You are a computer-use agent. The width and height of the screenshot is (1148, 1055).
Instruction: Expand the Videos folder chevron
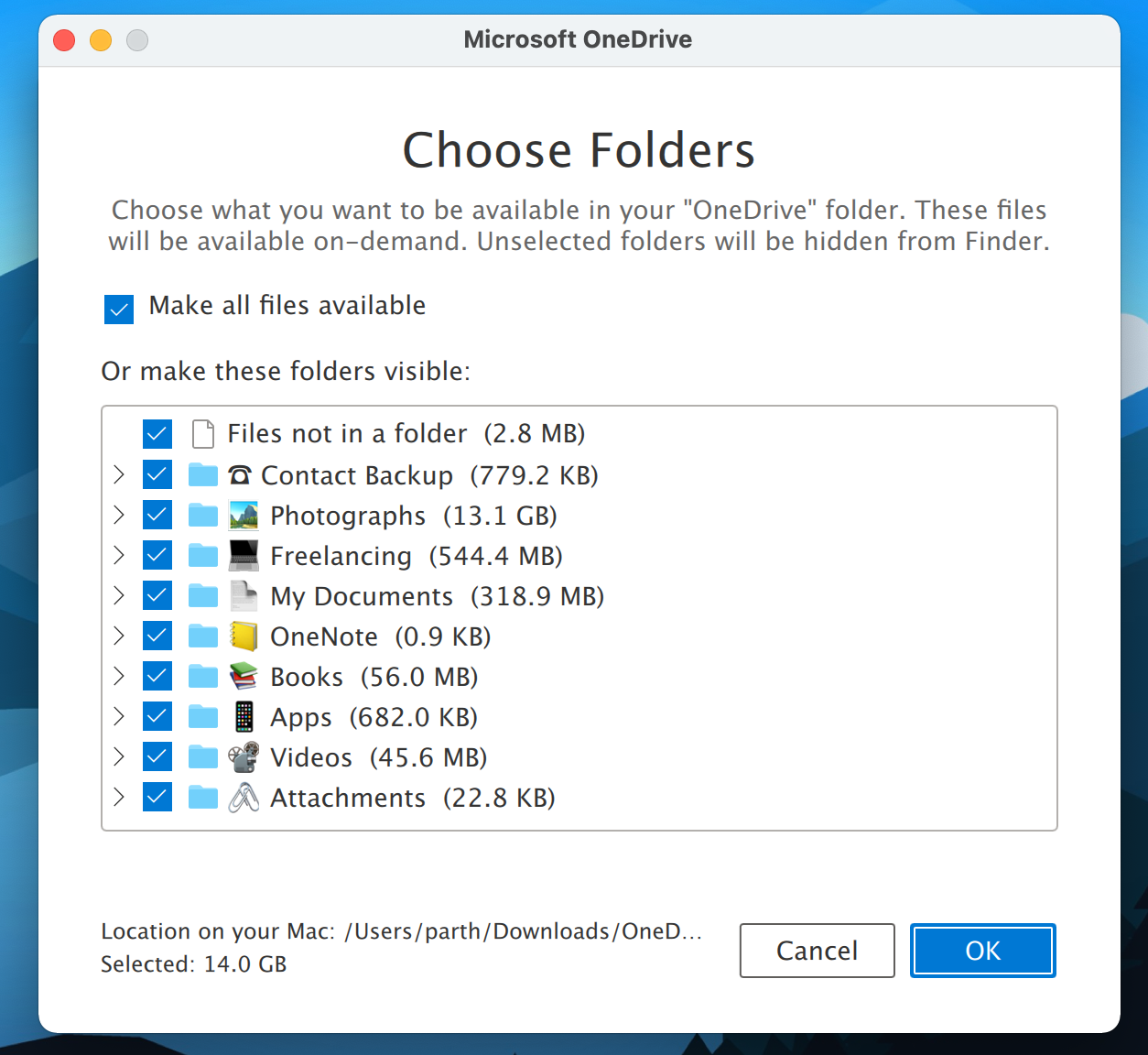(x=118, y=756)
